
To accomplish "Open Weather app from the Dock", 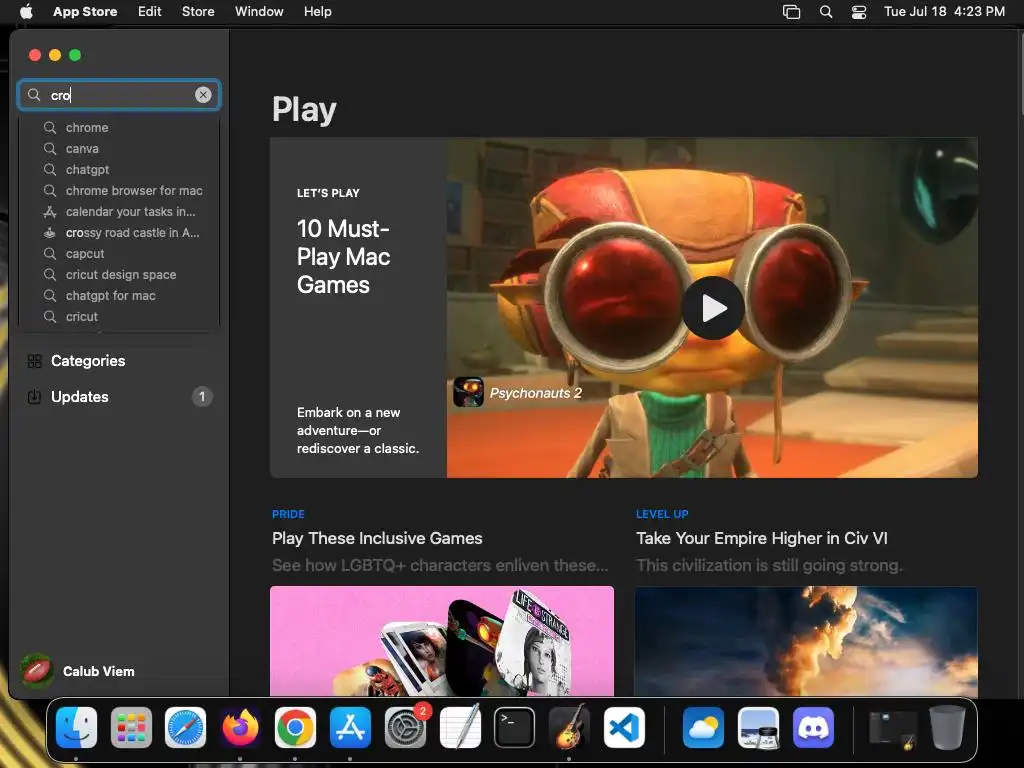I will 703,727.
